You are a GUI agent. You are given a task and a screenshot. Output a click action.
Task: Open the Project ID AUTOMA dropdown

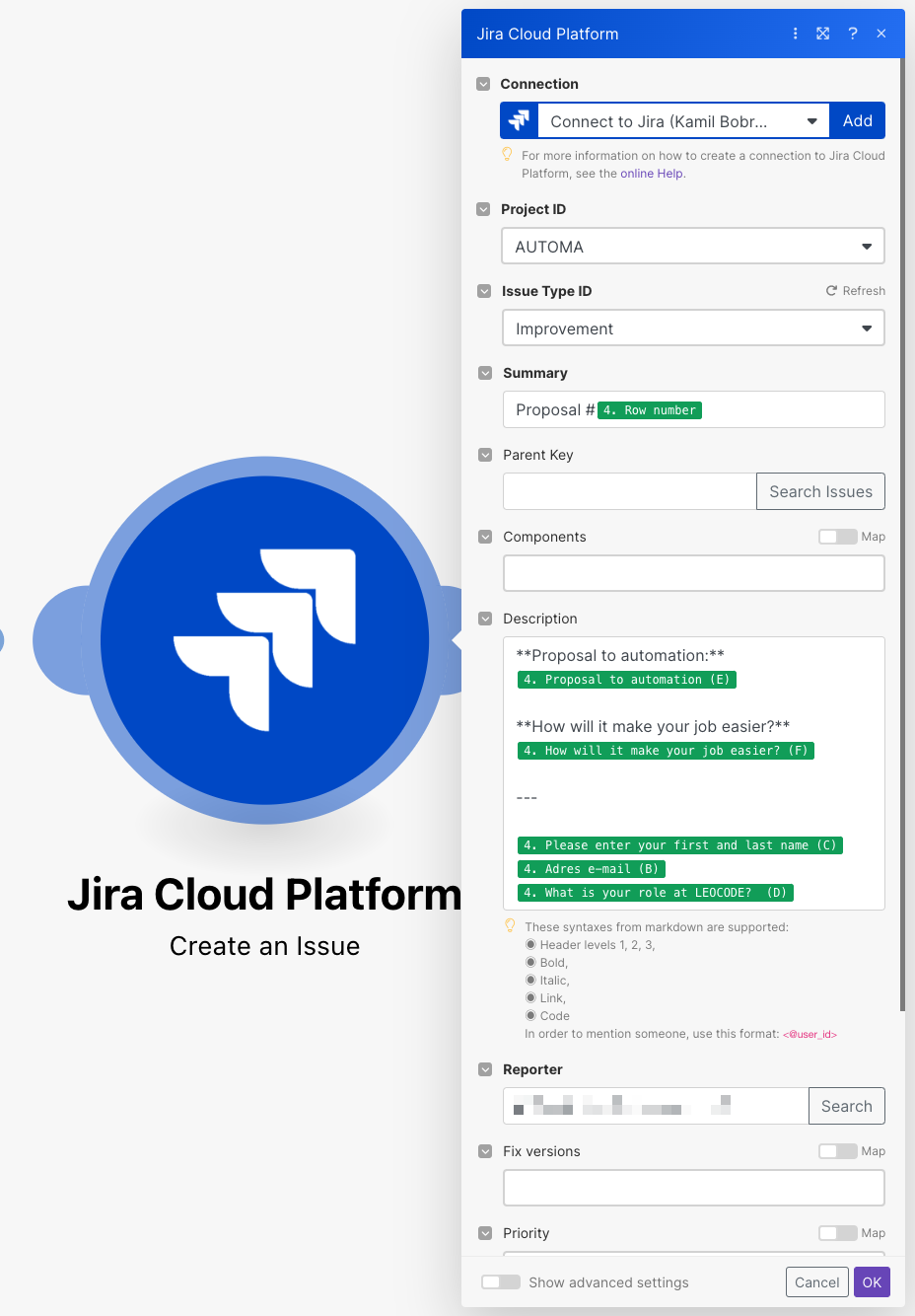[693, 247]
